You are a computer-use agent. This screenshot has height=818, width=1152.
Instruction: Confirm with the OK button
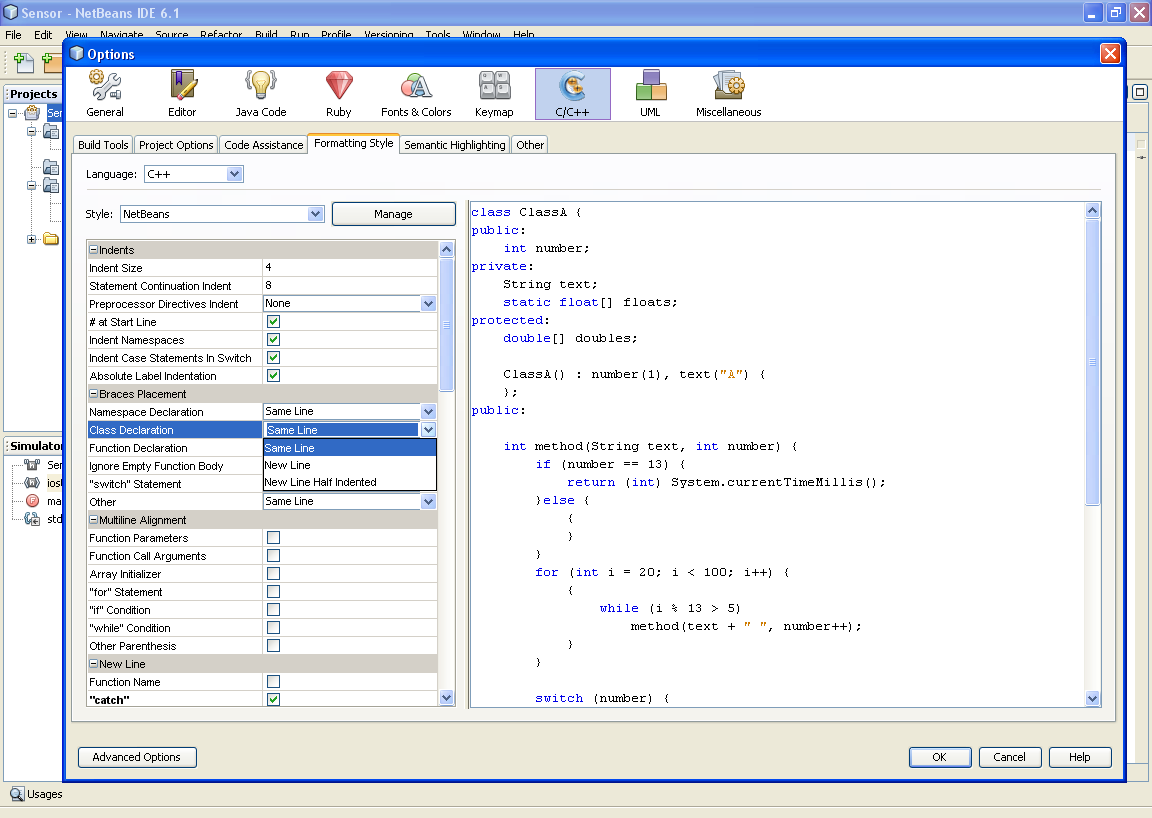pyautogui.click(x=940, y=757)
